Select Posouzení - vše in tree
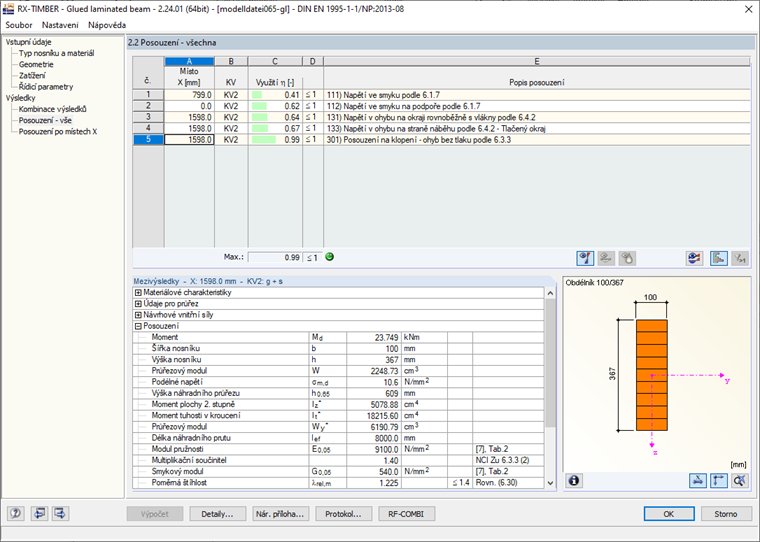Viewport: 760px width, 542px height. coord(45,120)
